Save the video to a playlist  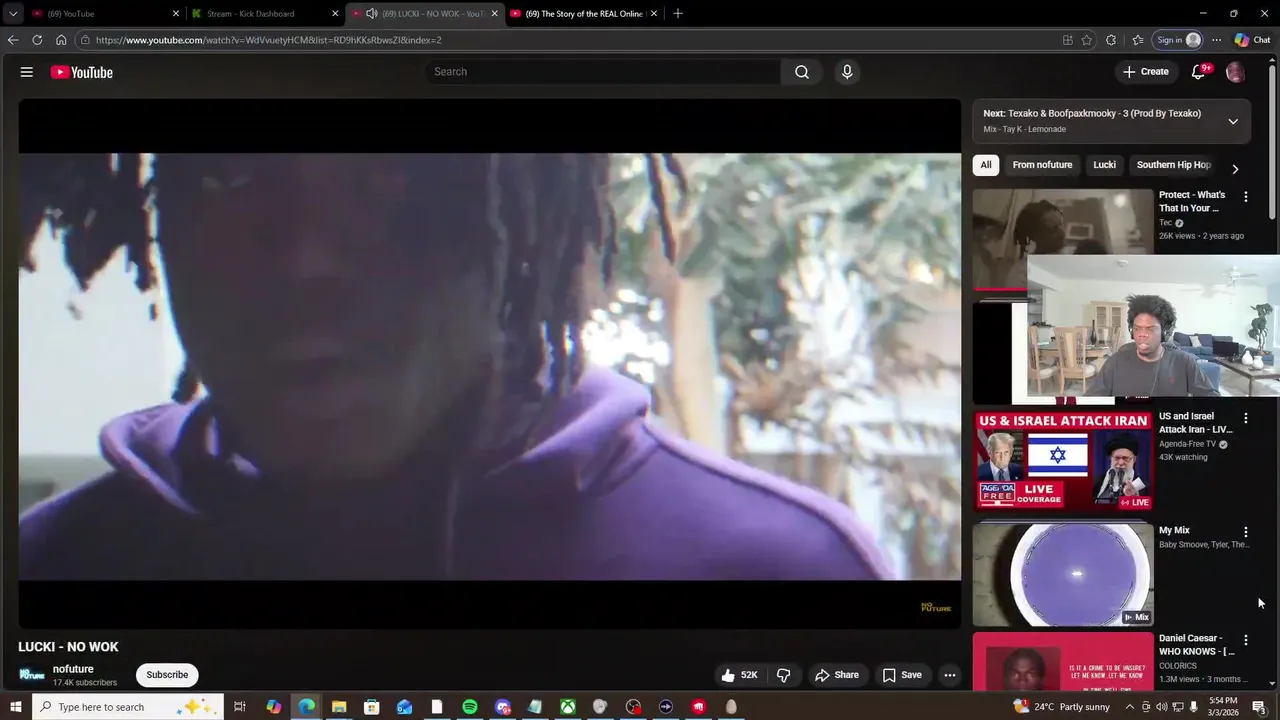(x=902, y=675)
